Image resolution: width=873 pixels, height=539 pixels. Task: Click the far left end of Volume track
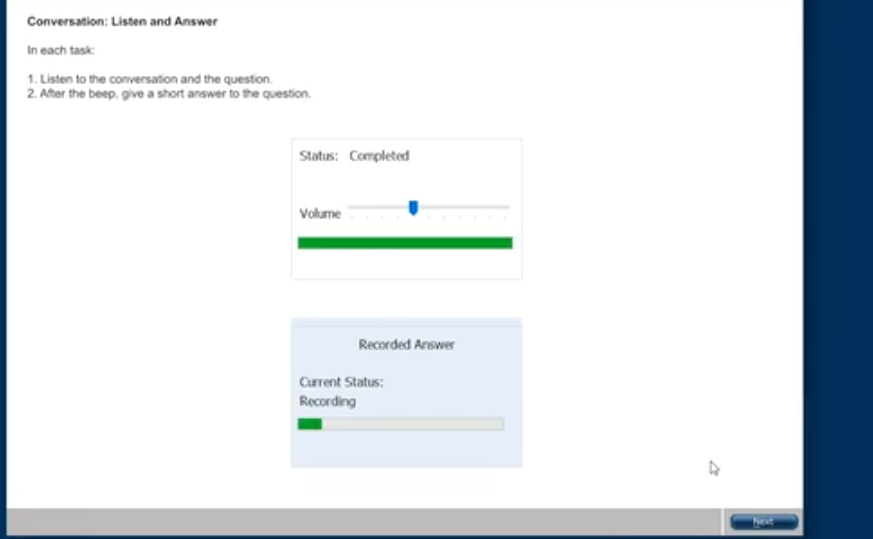pos(350,207)
